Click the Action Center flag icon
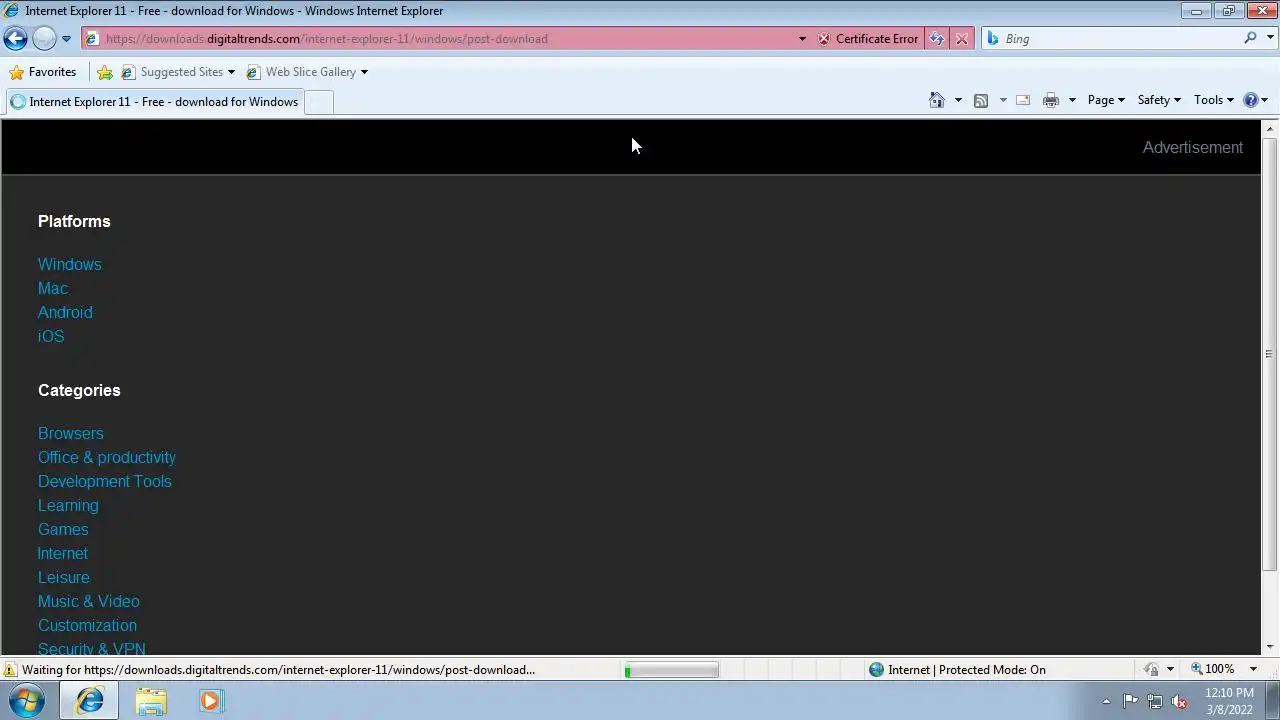Screen dimensions: 1280x720 point(1130,701)
